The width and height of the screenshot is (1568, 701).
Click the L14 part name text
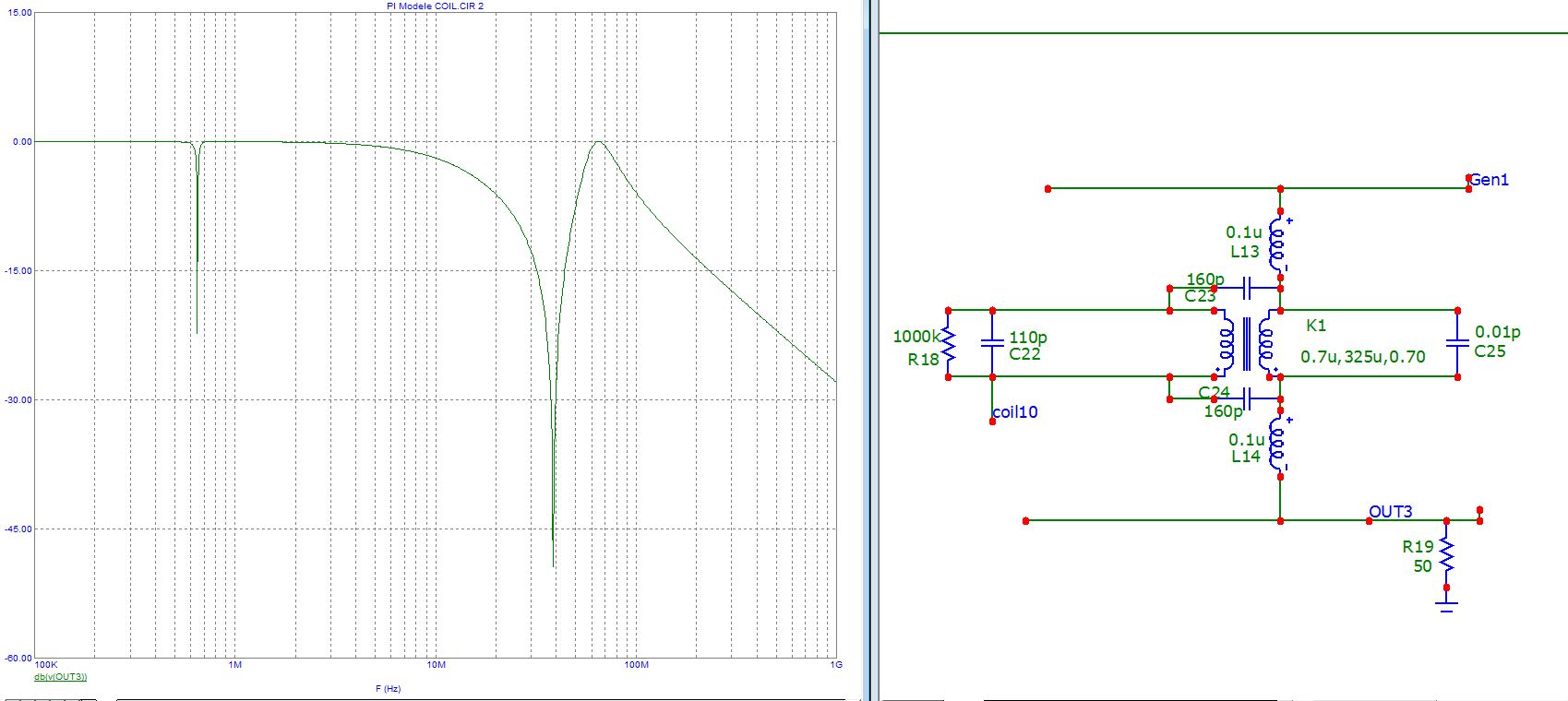1246,457
